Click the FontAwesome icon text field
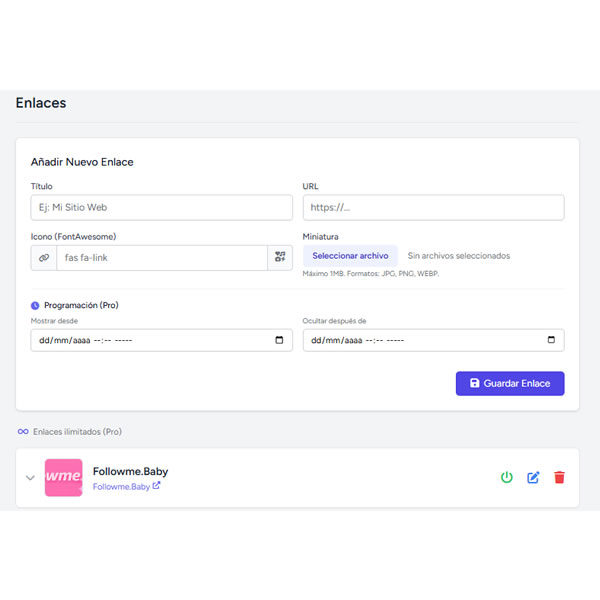The image size is (600, 600). 161,257
